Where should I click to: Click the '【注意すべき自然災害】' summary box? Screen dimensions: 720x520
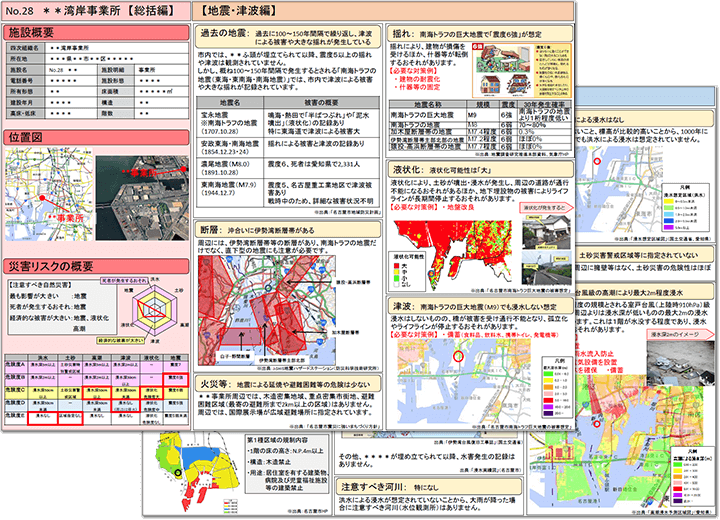[62, 307]
